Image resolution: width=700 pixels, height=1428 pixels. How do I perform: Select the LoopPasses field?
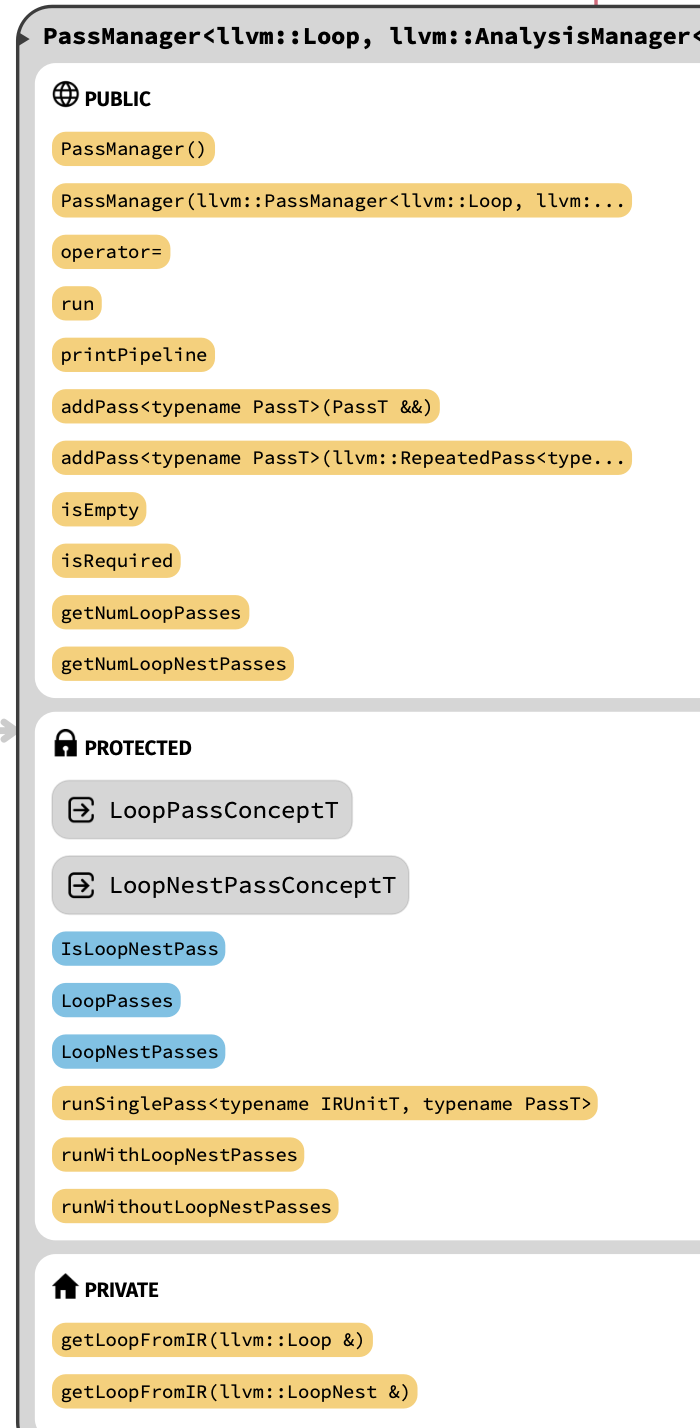point(116,1001)
